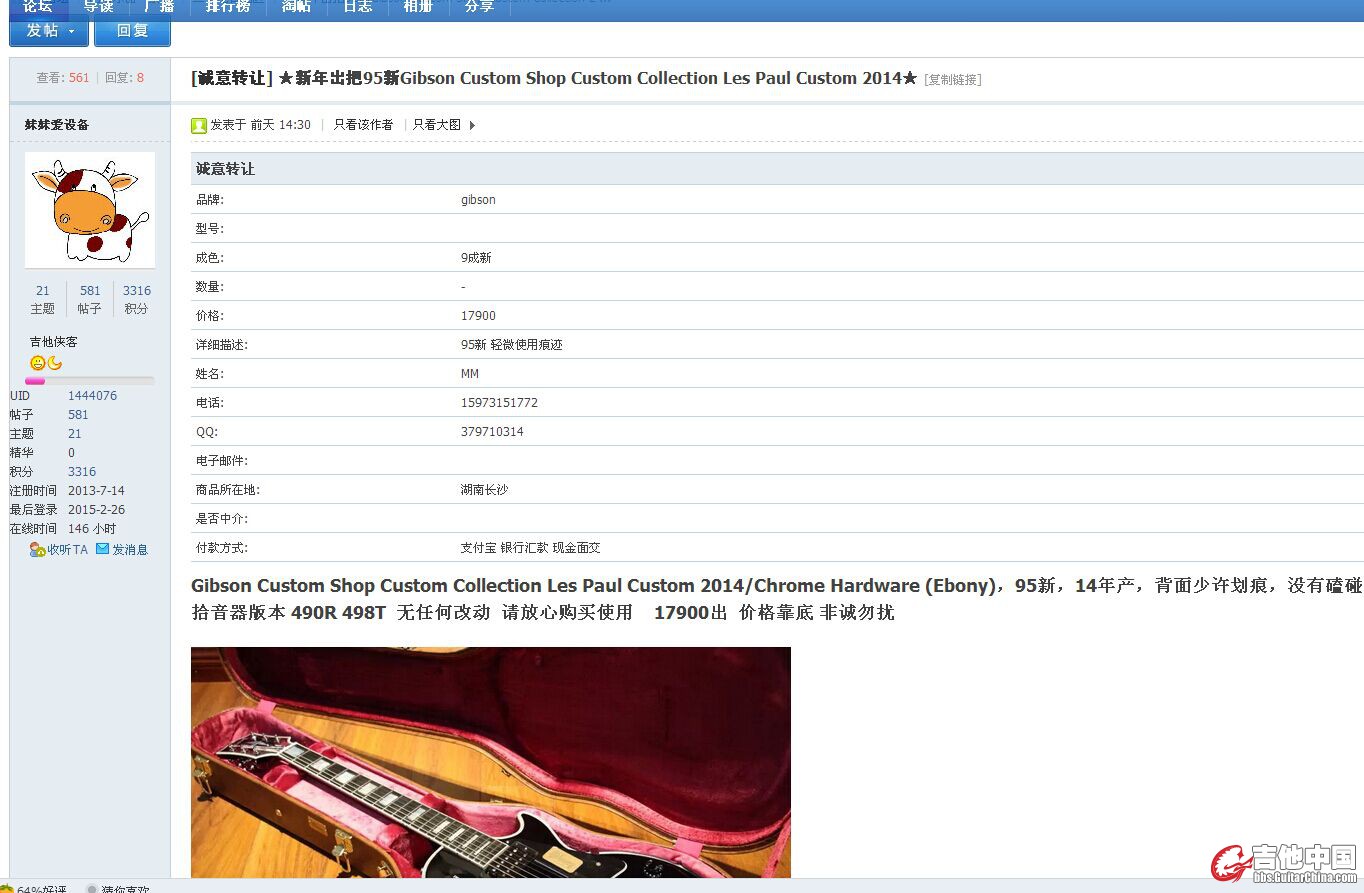Click the [复制链接] copy link
The image size is (1364, 893).
[x=952, y=80]
